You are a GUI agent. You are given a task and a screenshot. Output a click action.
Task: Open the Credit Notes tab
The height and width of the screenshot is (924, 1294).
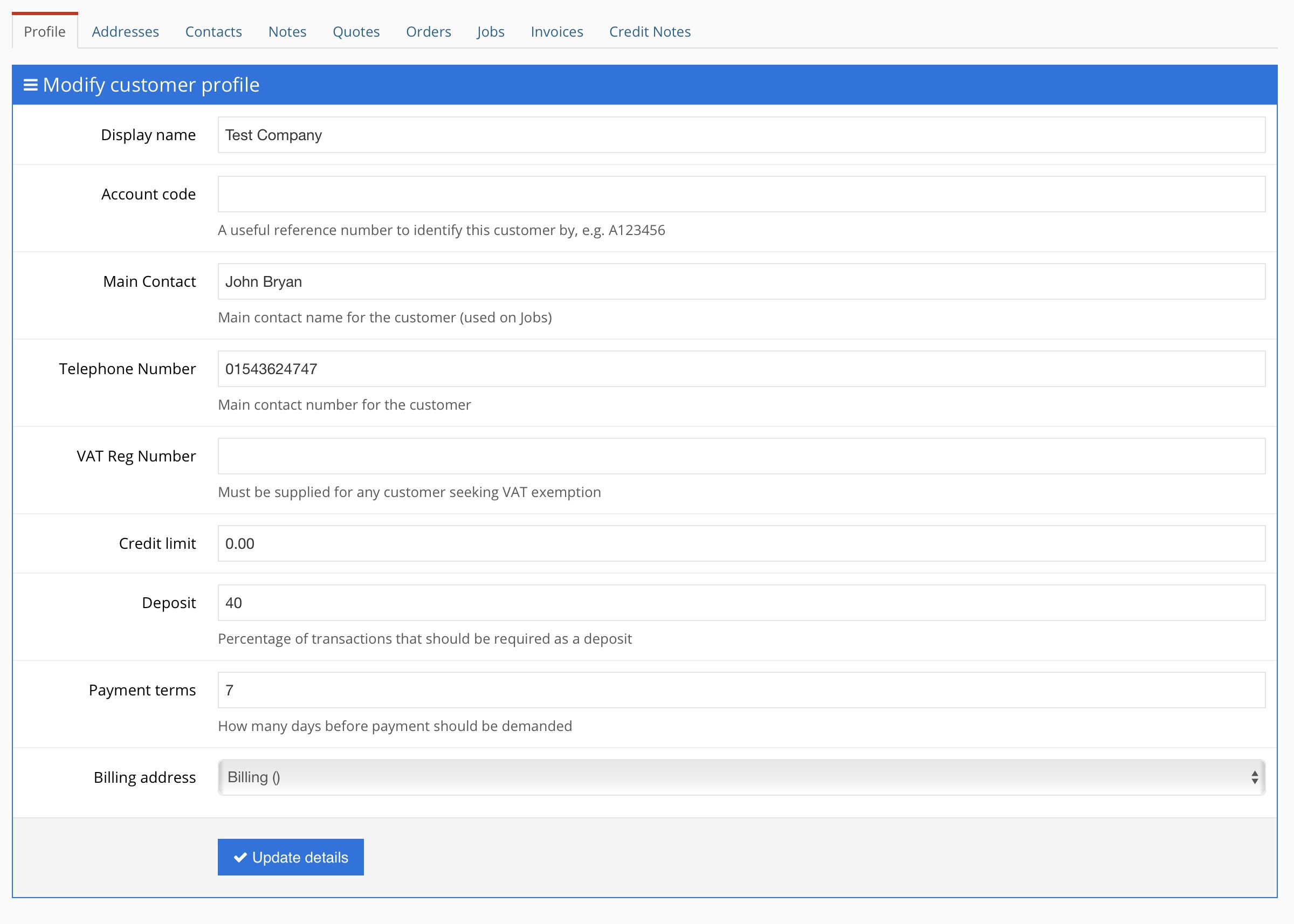pyautogui.click(x=649, y=32)
